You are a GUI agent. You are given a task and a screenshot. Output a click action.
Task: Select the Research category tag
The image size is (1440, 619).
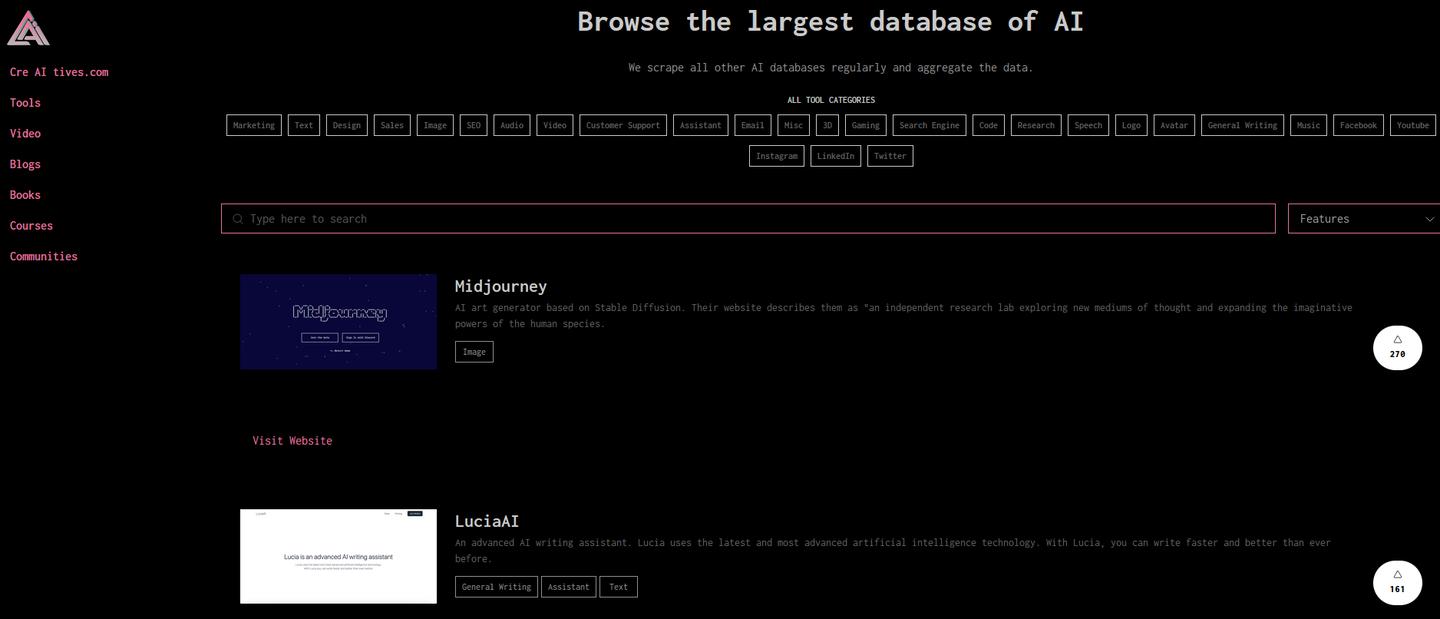point(1036,125)
